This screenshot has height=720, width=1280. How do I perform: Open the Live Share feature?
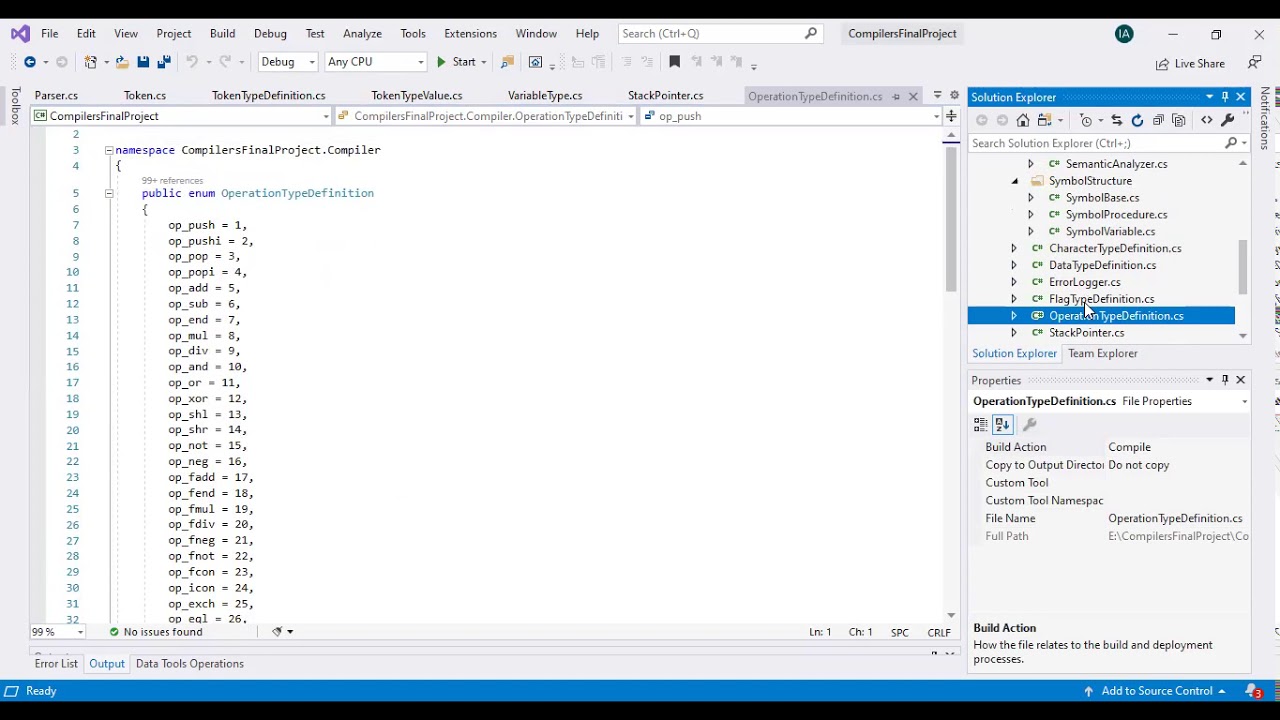pyautogui.click(x=1190, y=63)
